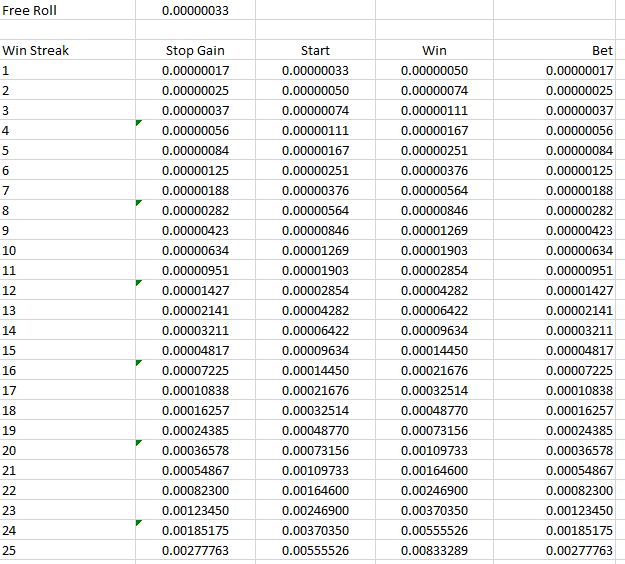Select Bet cell 0.00000037 in row 3
This screenshot has width=625, height=564.
554,110
